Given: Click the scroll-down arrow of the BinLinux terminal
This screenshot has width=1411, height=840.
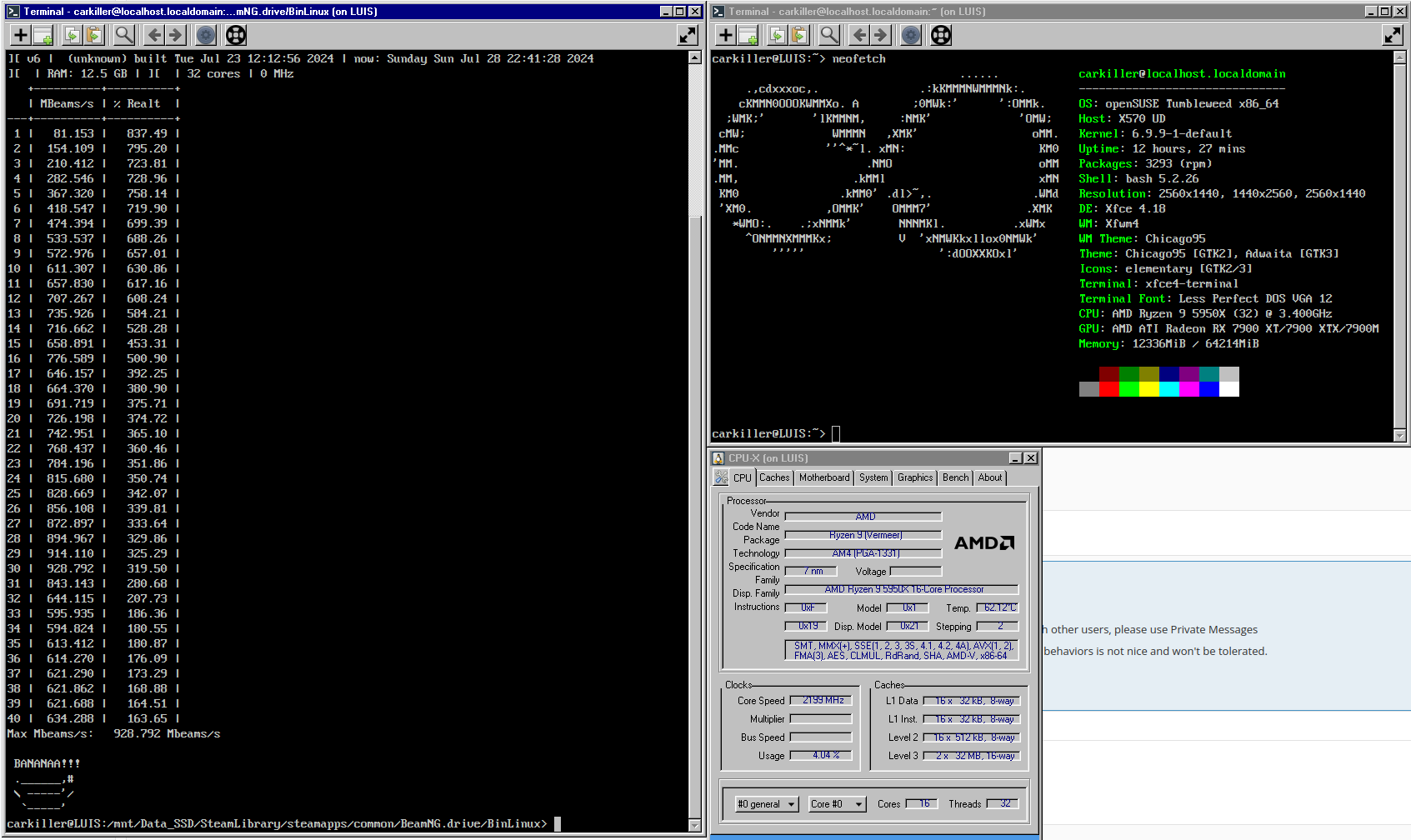Looking at the screenshot, I should (695, 825).
